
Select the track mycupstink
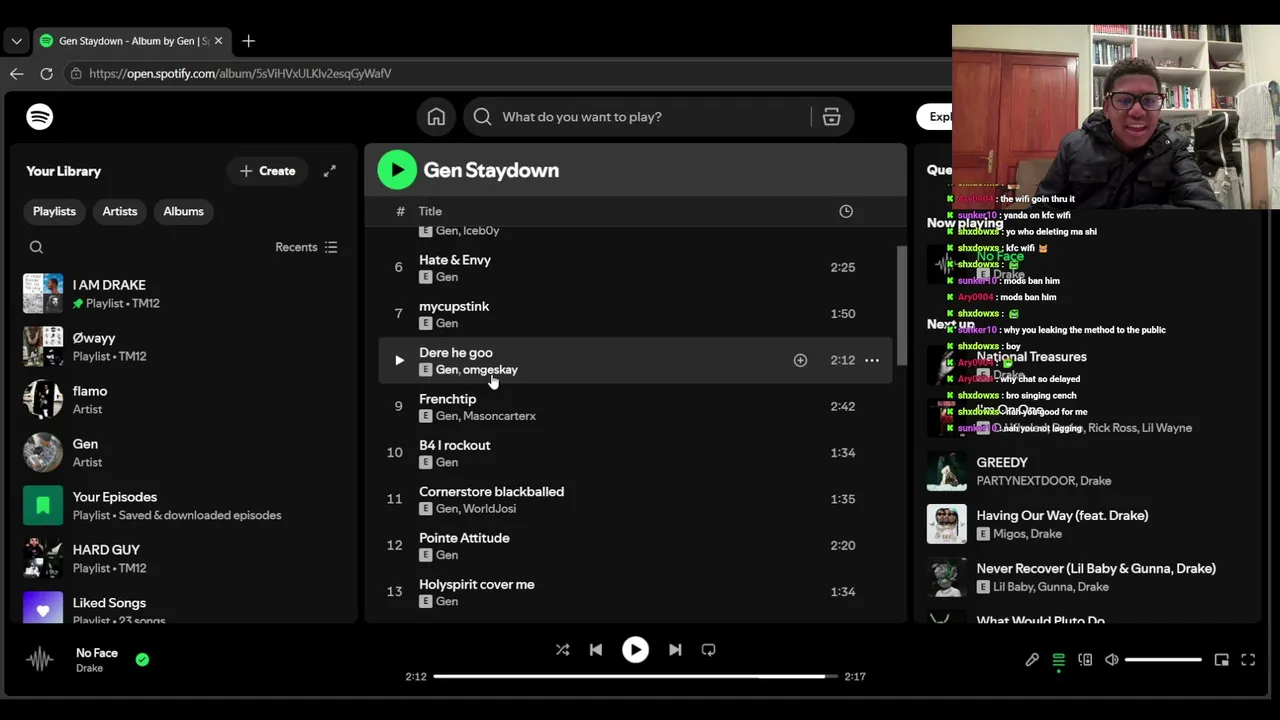click(x=635, y=314)
